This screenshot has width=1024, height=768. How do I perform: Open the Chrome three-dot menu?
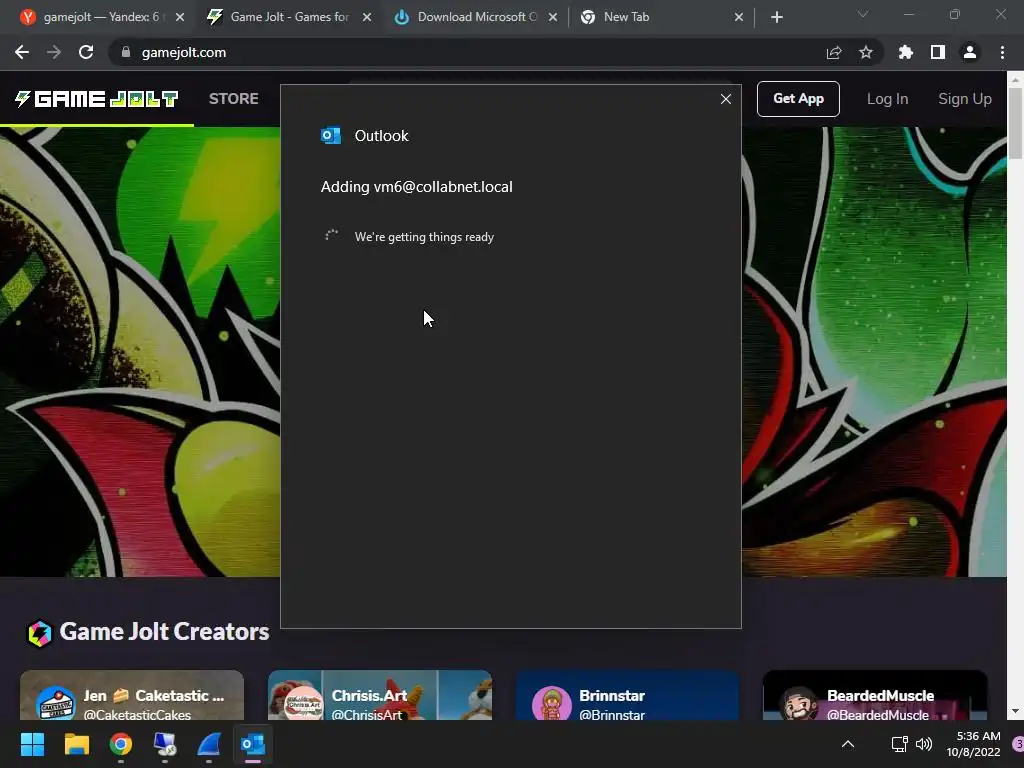(x=1002, y=52)
